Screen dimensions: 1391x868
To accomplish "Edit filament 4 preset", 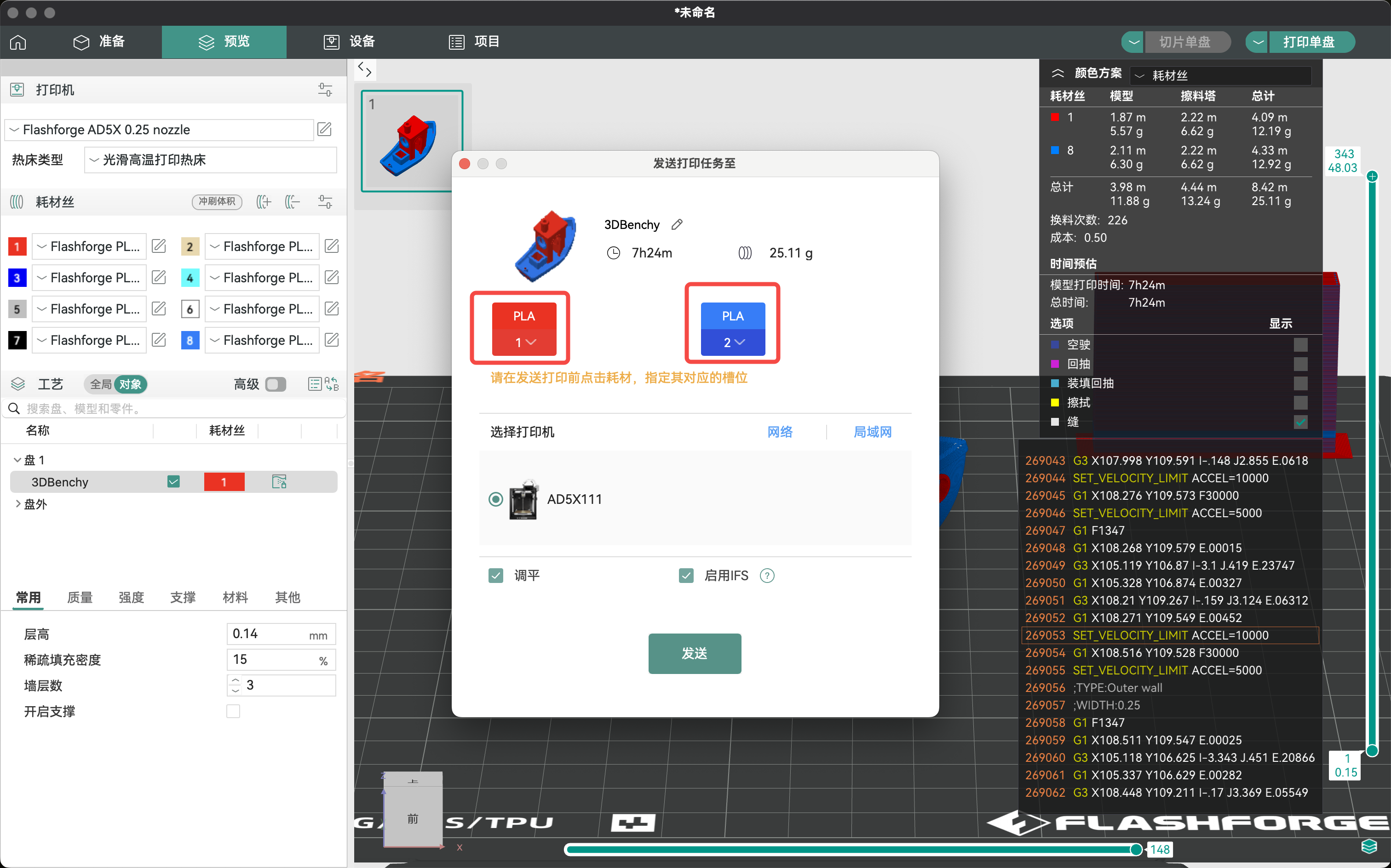I will click(x=332, y=277).
